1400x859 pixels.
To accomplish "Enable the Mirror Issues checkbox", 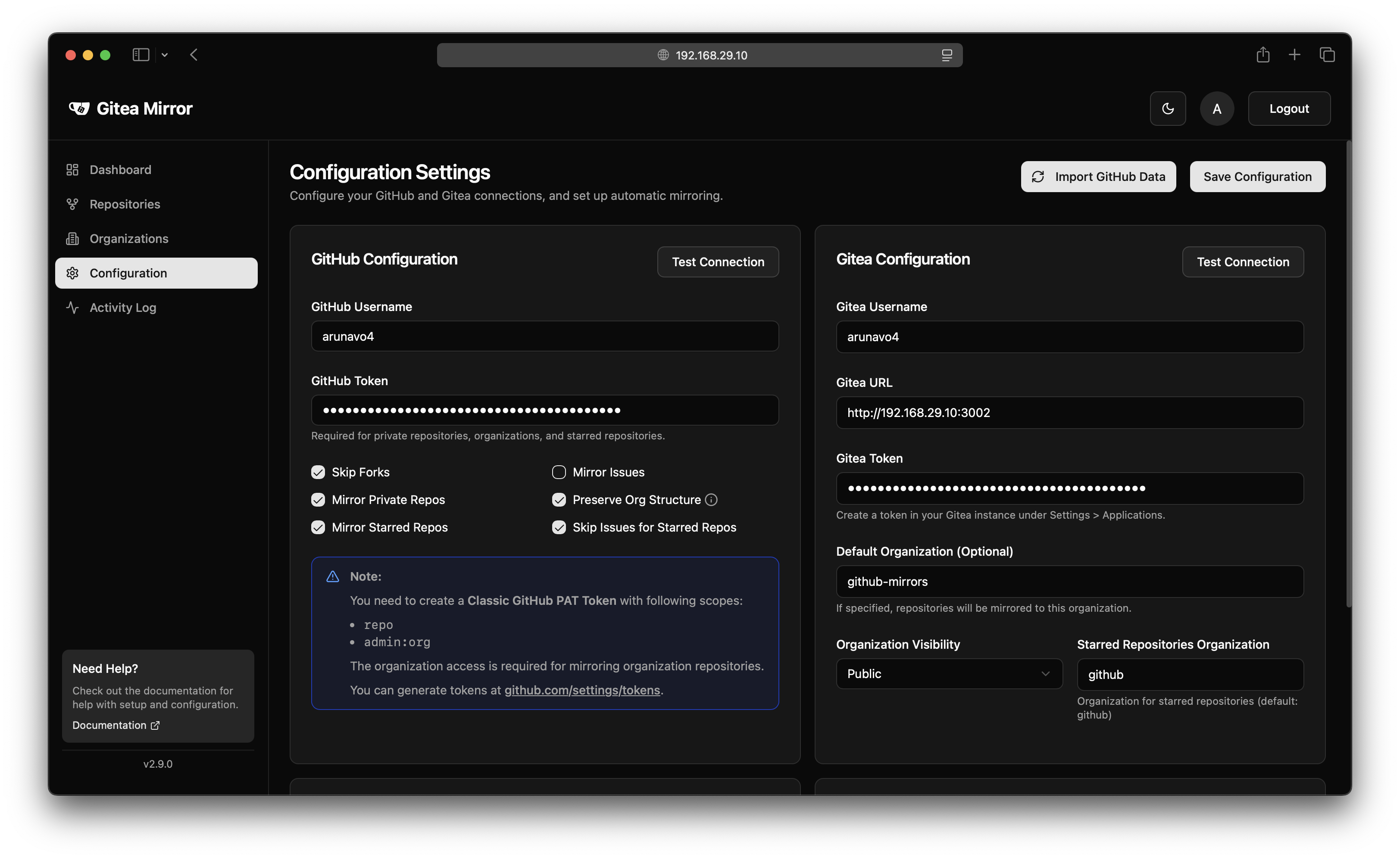I will coord(559,472).
